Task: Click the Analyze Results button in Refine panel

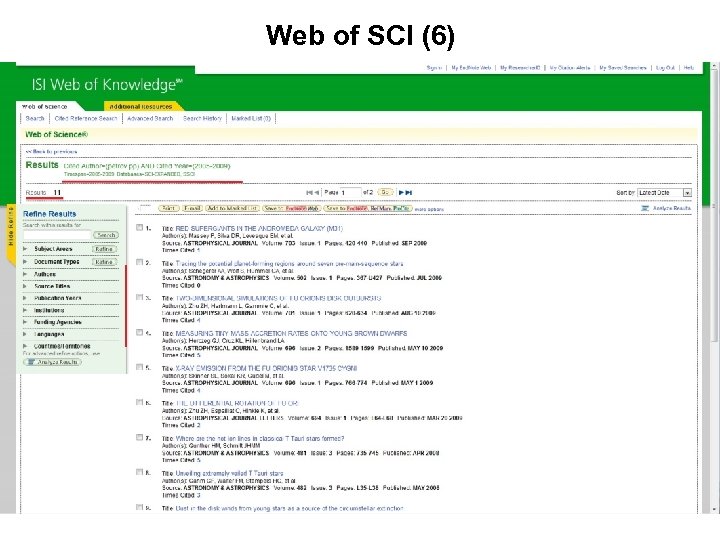Action: (52, 362)
